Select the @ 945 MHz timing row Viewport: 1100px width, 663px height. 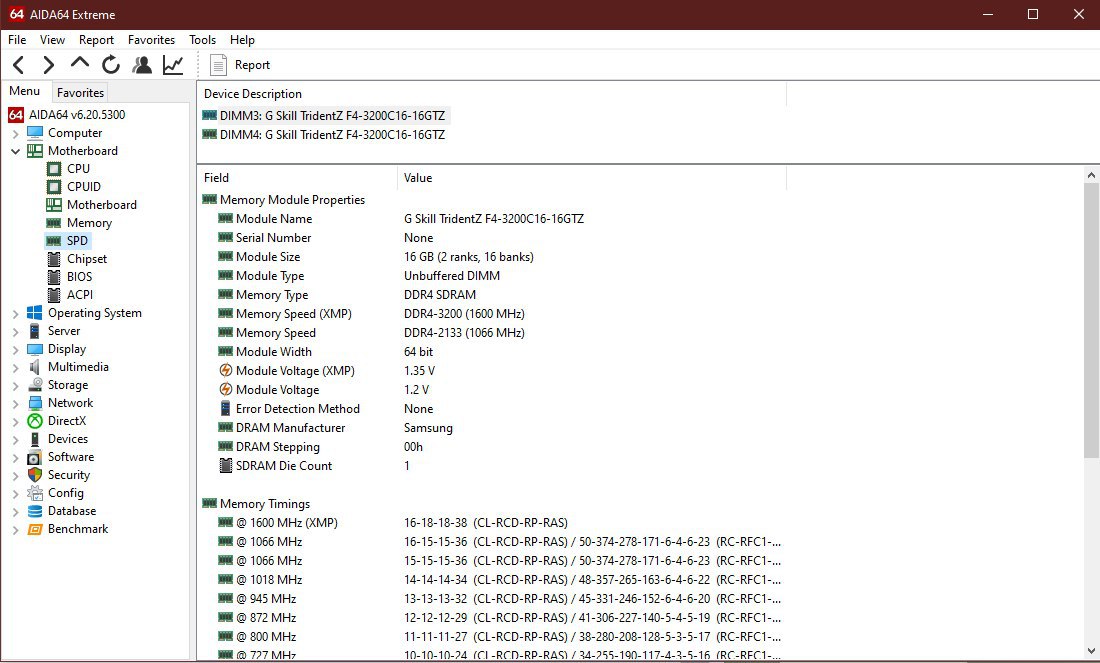tap(491, 599)
